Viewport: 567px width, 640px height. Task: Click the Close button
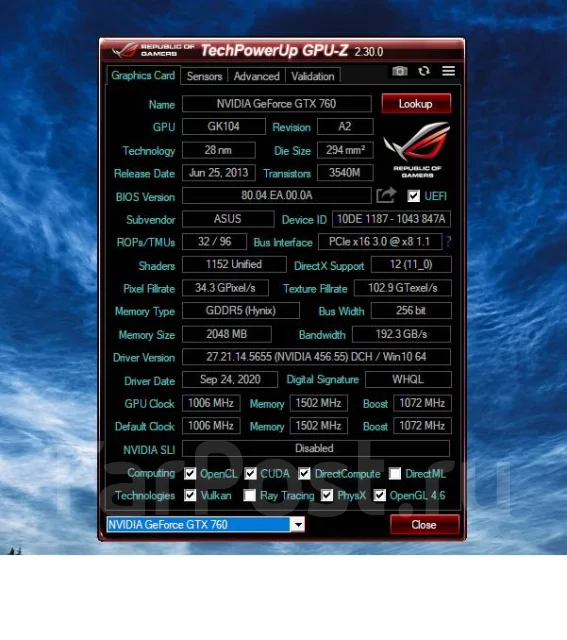point(425,524)
